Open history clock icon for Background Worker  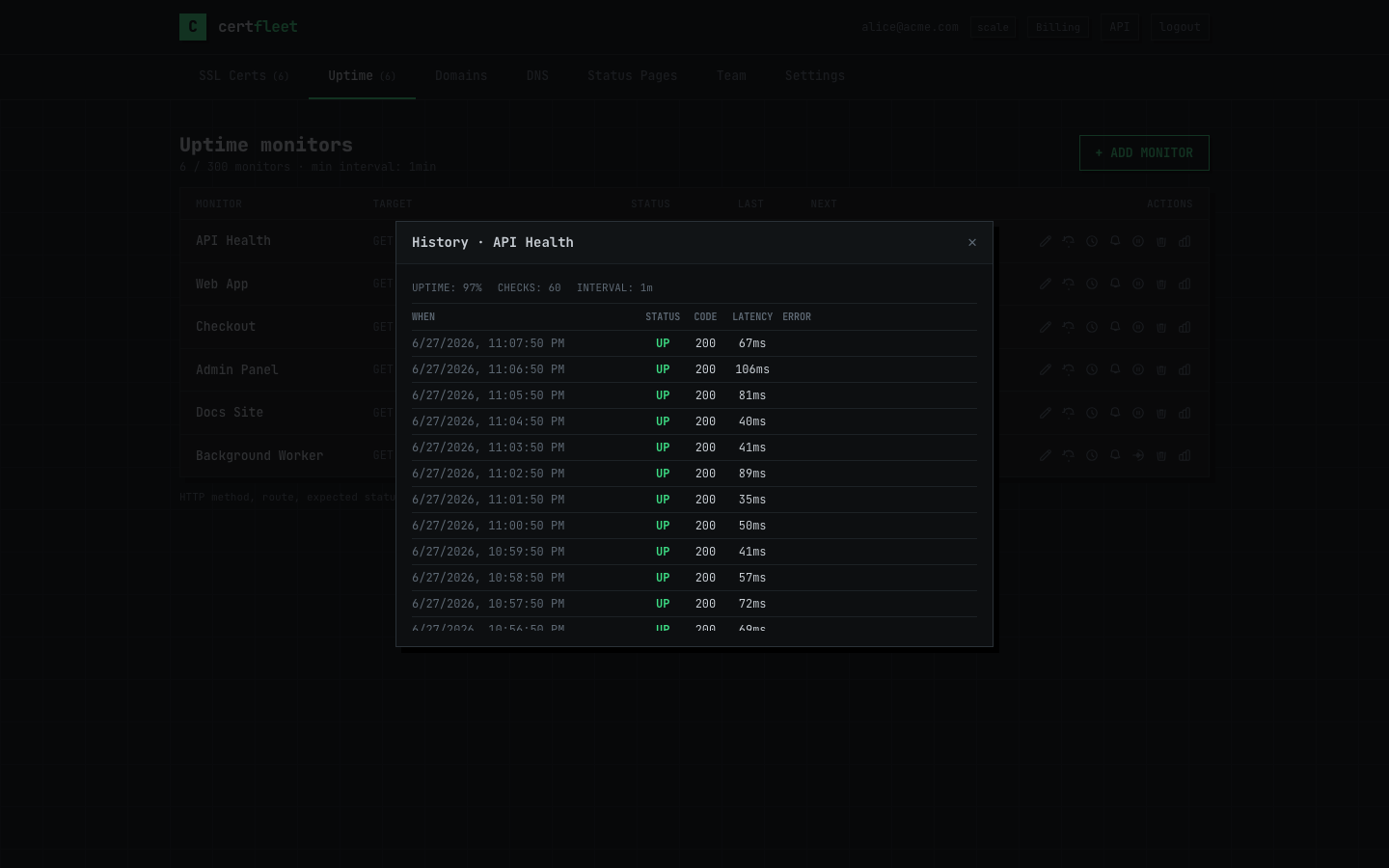click(1092, 455)
